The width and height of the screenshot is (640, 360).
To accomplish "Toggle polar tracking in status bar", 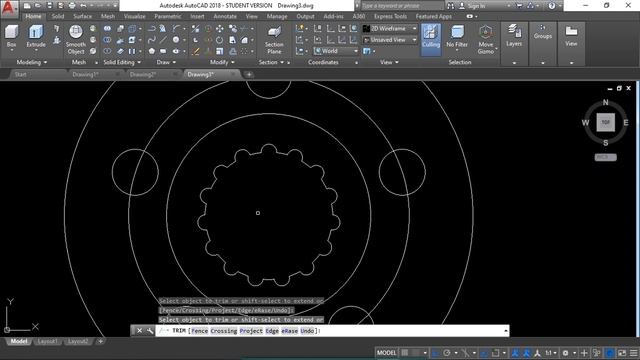I will point(447,353).
